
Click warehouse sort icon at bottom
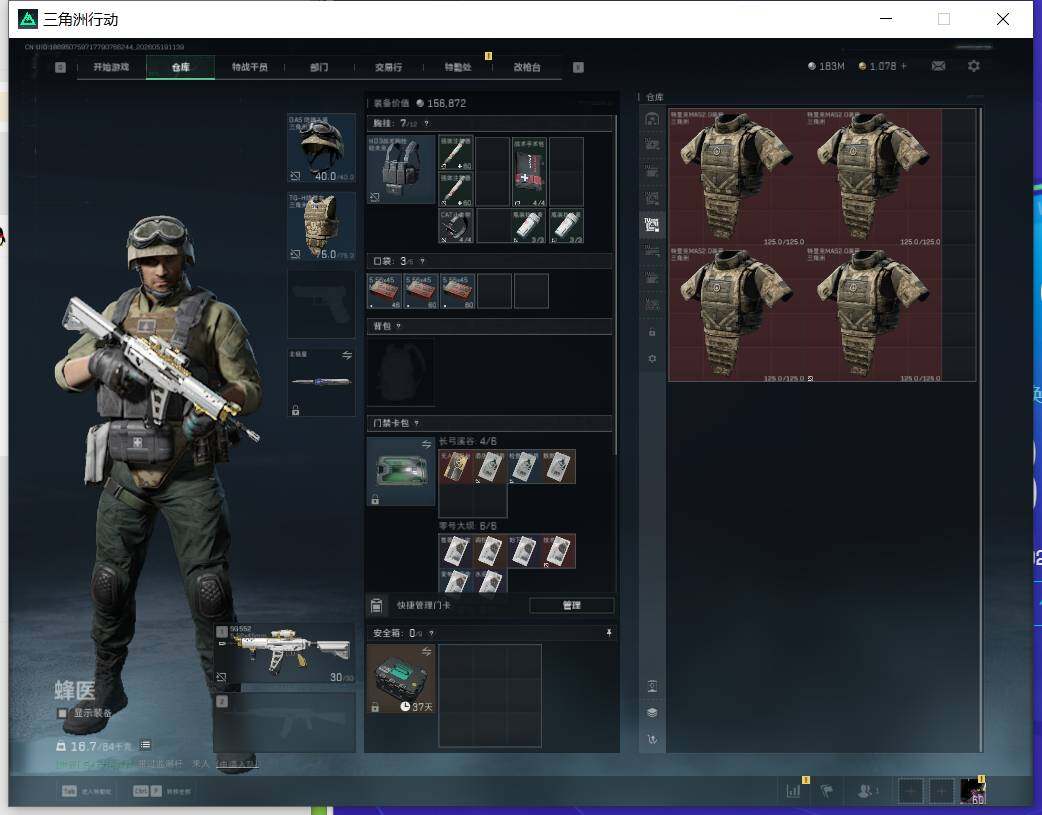[652, 739]
